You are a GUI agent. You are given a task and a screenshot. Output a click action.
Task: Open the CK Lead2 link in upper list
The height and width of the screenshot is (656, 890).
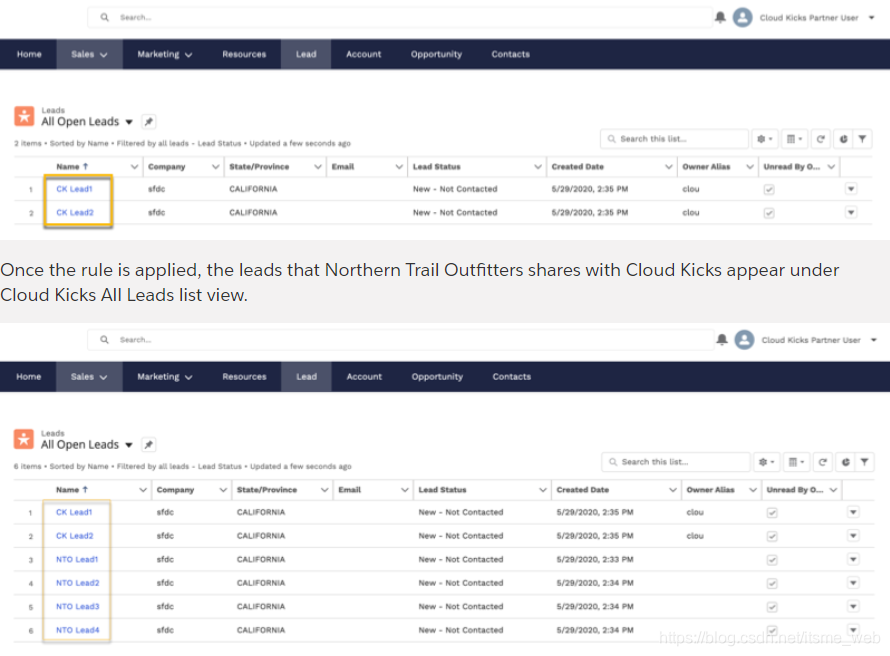[75, 213]
